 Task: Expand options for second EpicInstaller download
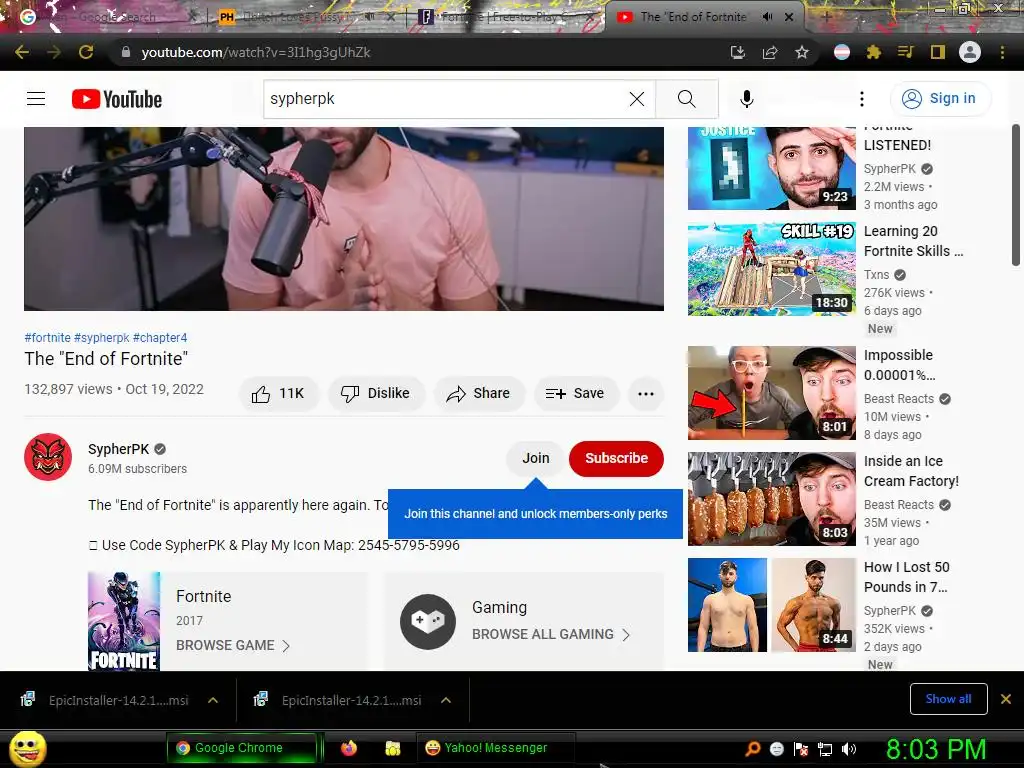tap(446, 700)
